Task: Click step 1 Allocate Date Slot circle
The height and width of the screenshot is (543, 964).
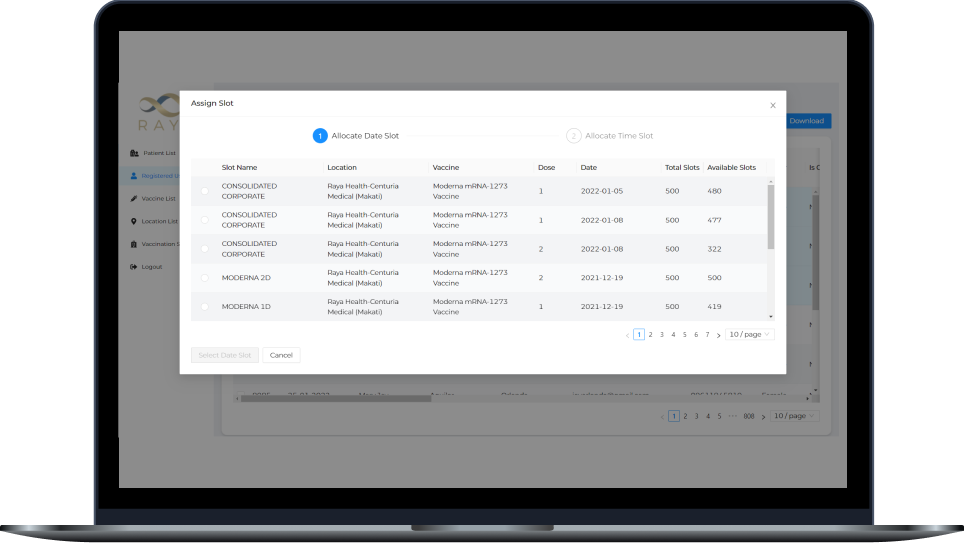Action: [x=320, y=136]
